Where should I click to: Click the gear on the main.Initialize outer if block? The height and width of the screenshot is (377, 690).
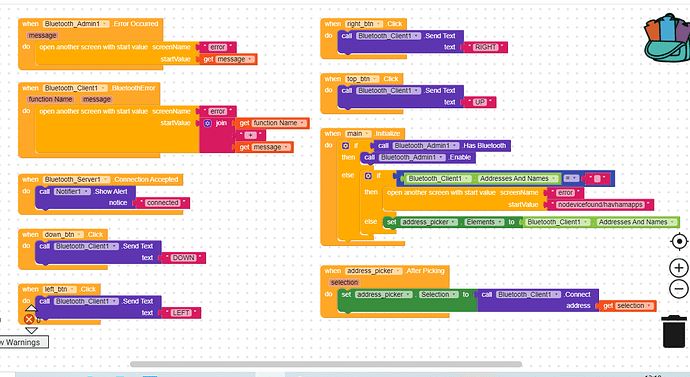coord(345,146)
